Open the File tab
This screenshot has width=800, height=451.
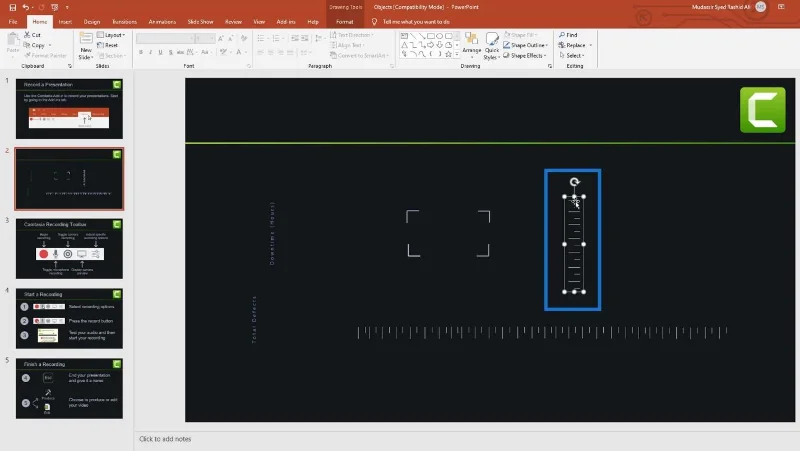(13, 22)
